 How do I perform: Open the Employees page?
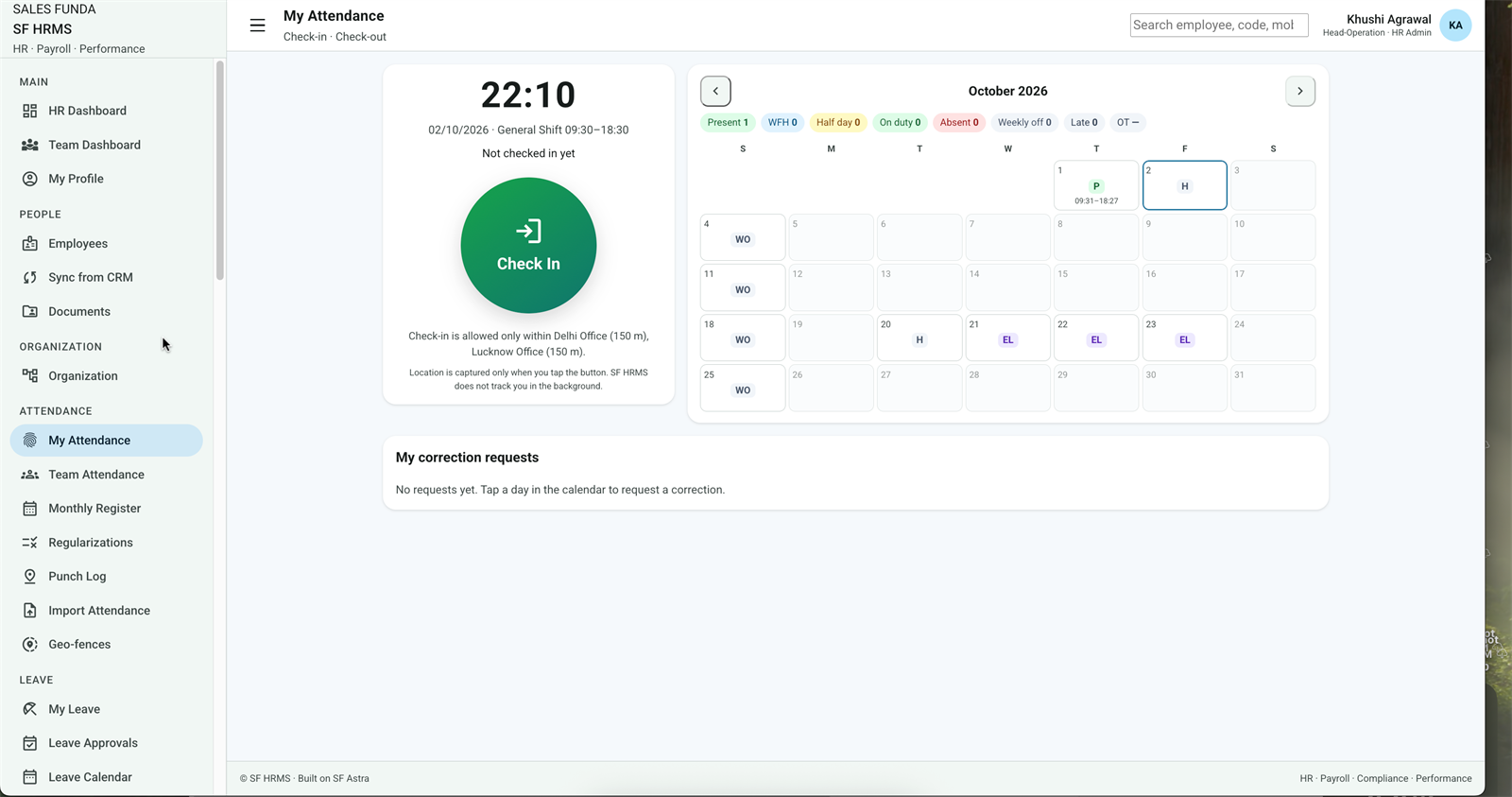pos(107,244)
